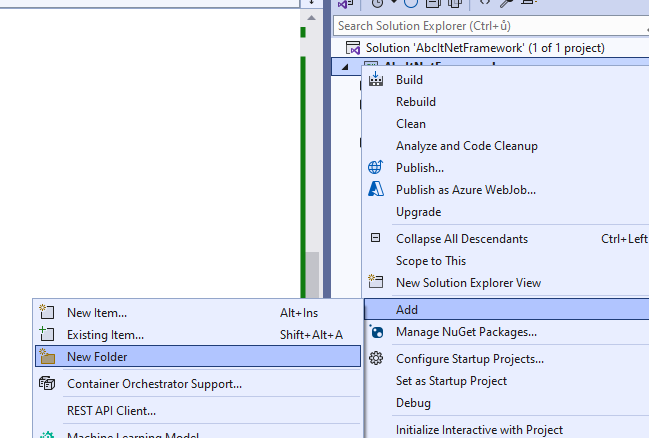Click the NuGet packages icon

[376, 332]
